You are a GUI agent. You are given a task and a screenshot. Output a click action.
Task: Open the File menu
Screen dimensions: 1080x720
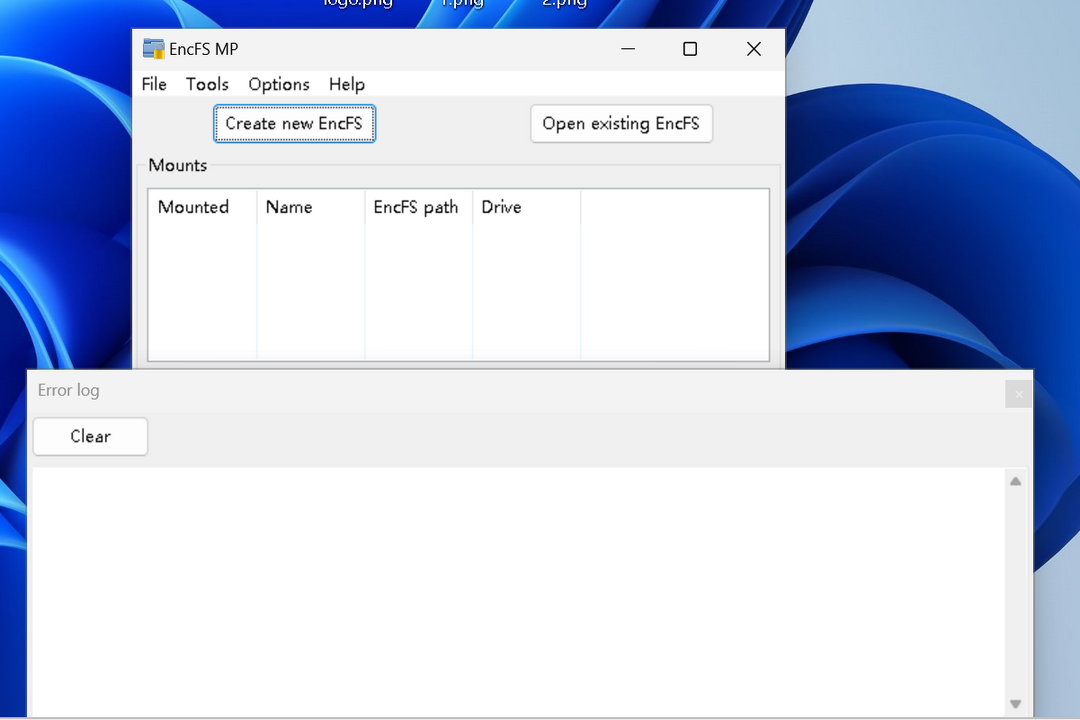154,84
